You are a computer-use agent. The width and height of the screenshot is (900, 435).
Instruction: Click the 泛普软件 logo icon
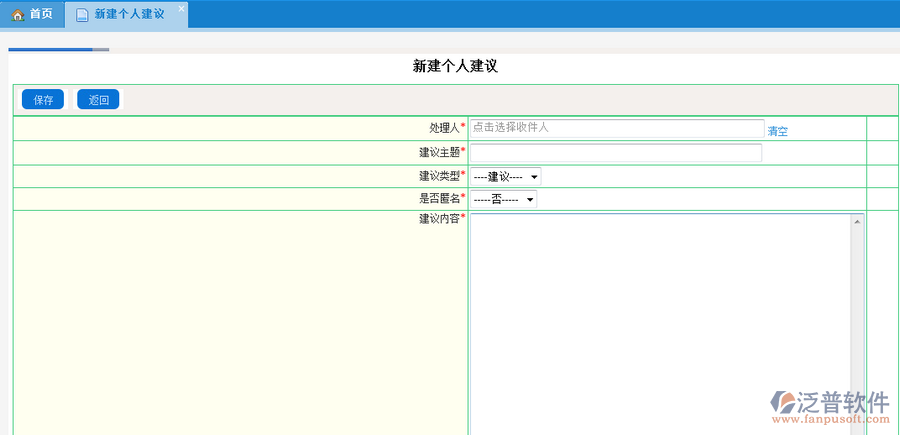click(x=785, y=404)
